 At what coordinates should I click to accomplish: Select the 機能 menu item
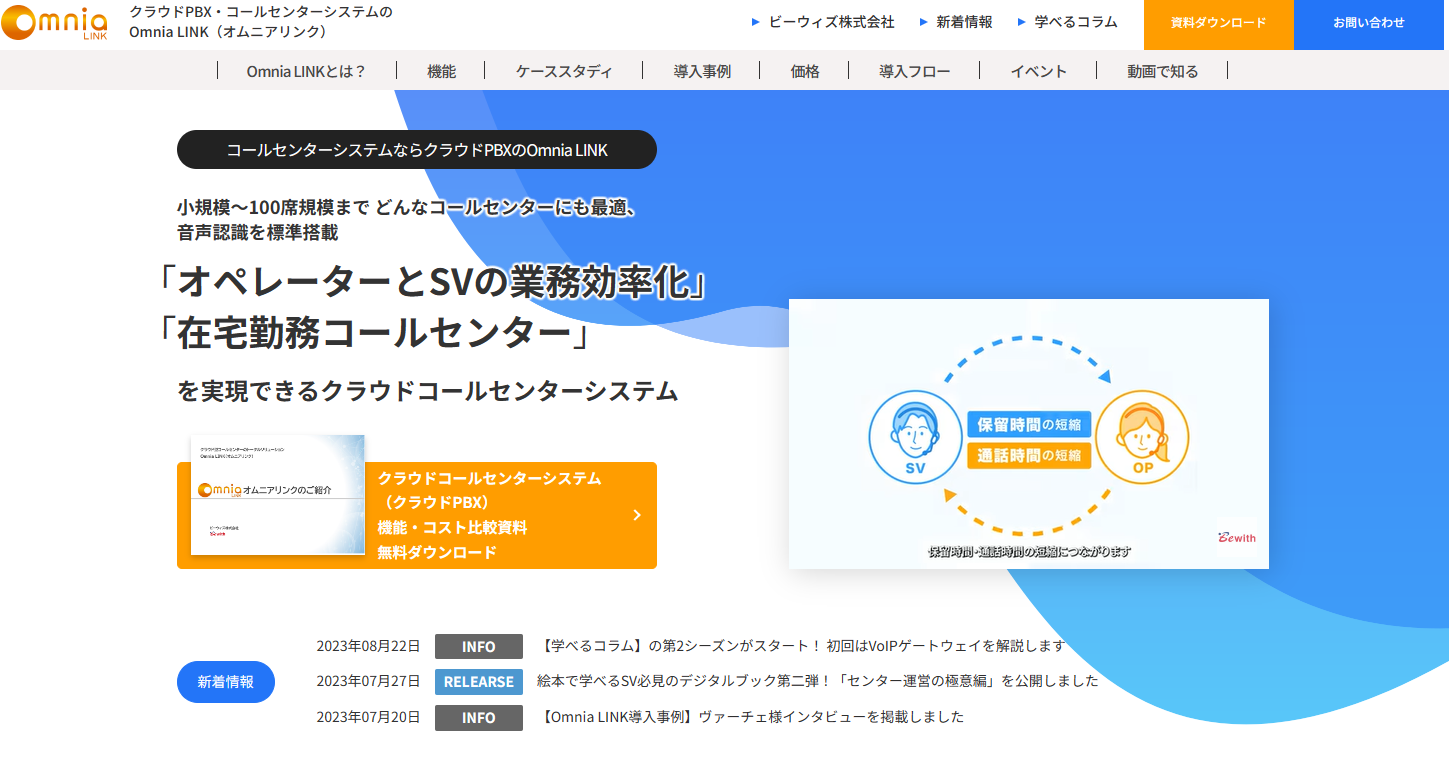click(441, 71)
